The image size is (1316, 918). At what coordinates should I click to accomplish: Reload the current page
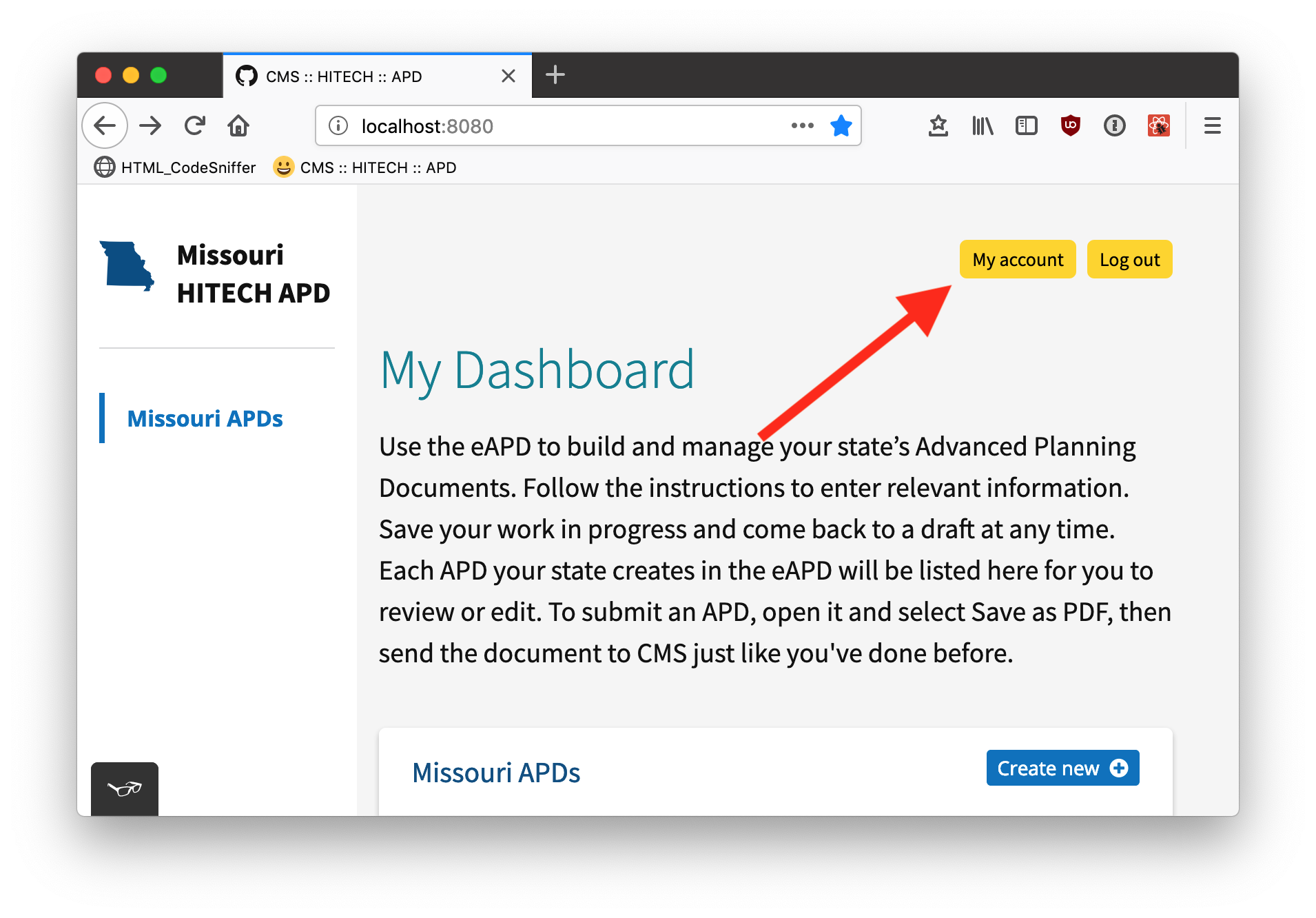(x=195, y=125)
